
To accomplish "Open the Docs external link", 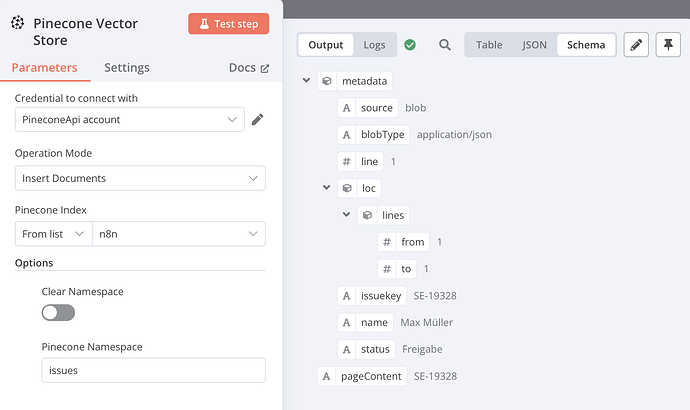I will [x=249, y=68].
